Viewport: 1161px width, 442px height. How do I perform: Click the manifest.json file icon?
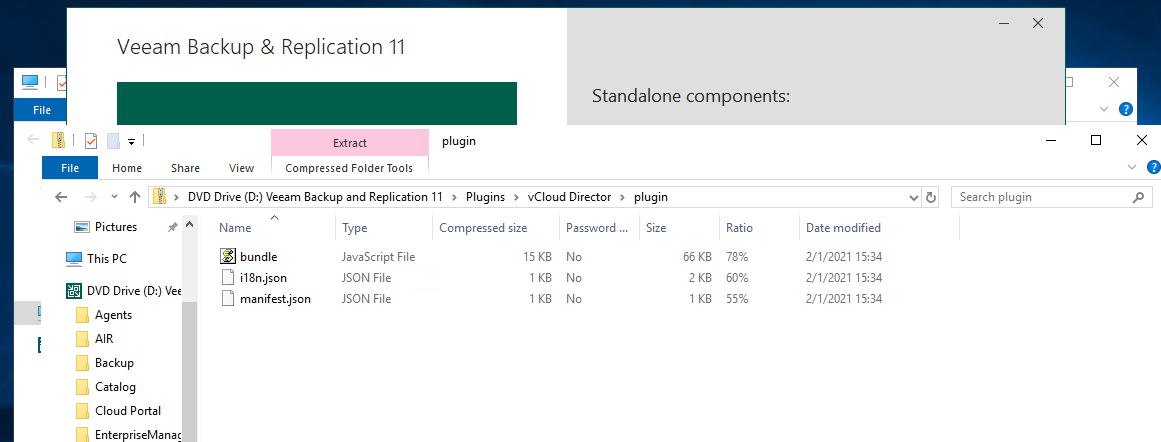228,299
